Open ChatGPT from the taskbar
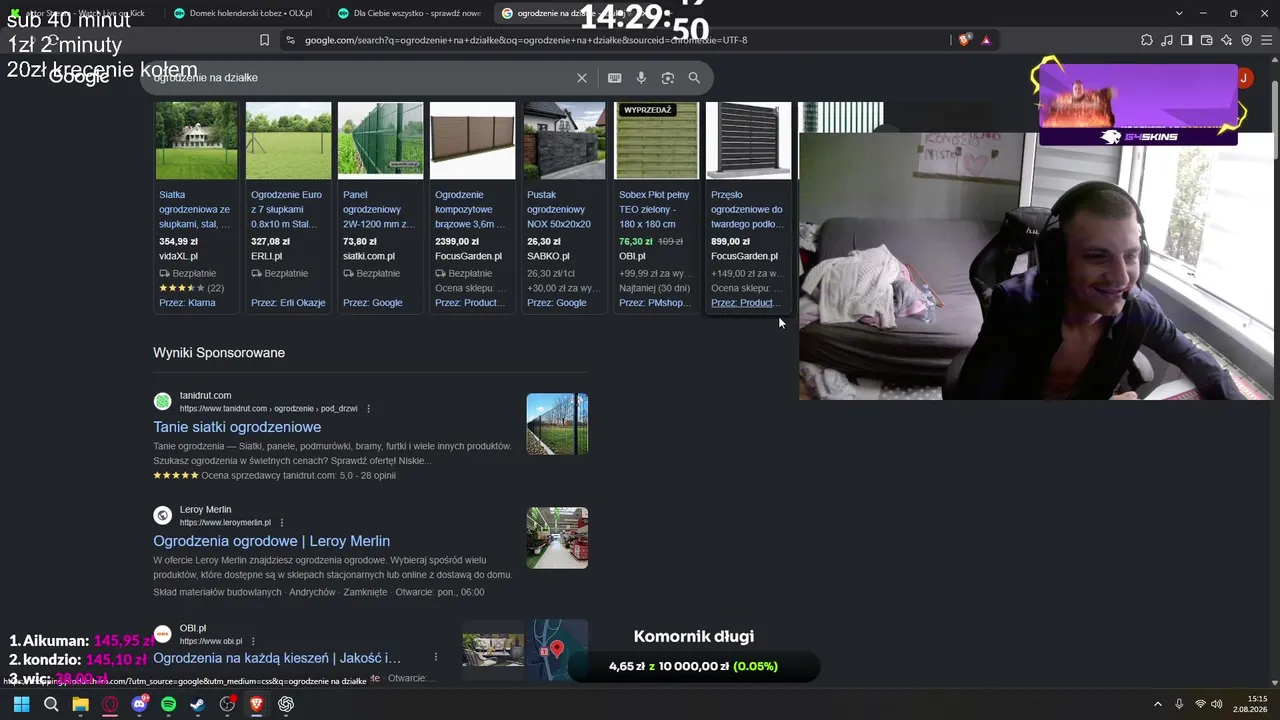The height and width of the screenshot is (720, 1280). pyautogui.click(x=286, y=704)
